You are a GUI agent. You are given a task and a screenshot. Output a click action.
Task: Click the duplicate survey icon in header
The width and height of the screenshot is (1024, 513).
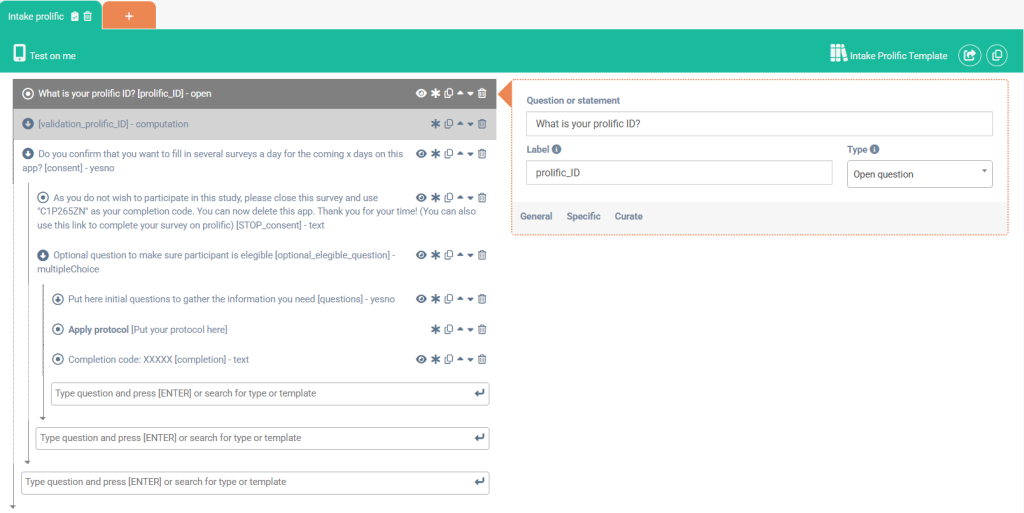[x=996, y=56]
